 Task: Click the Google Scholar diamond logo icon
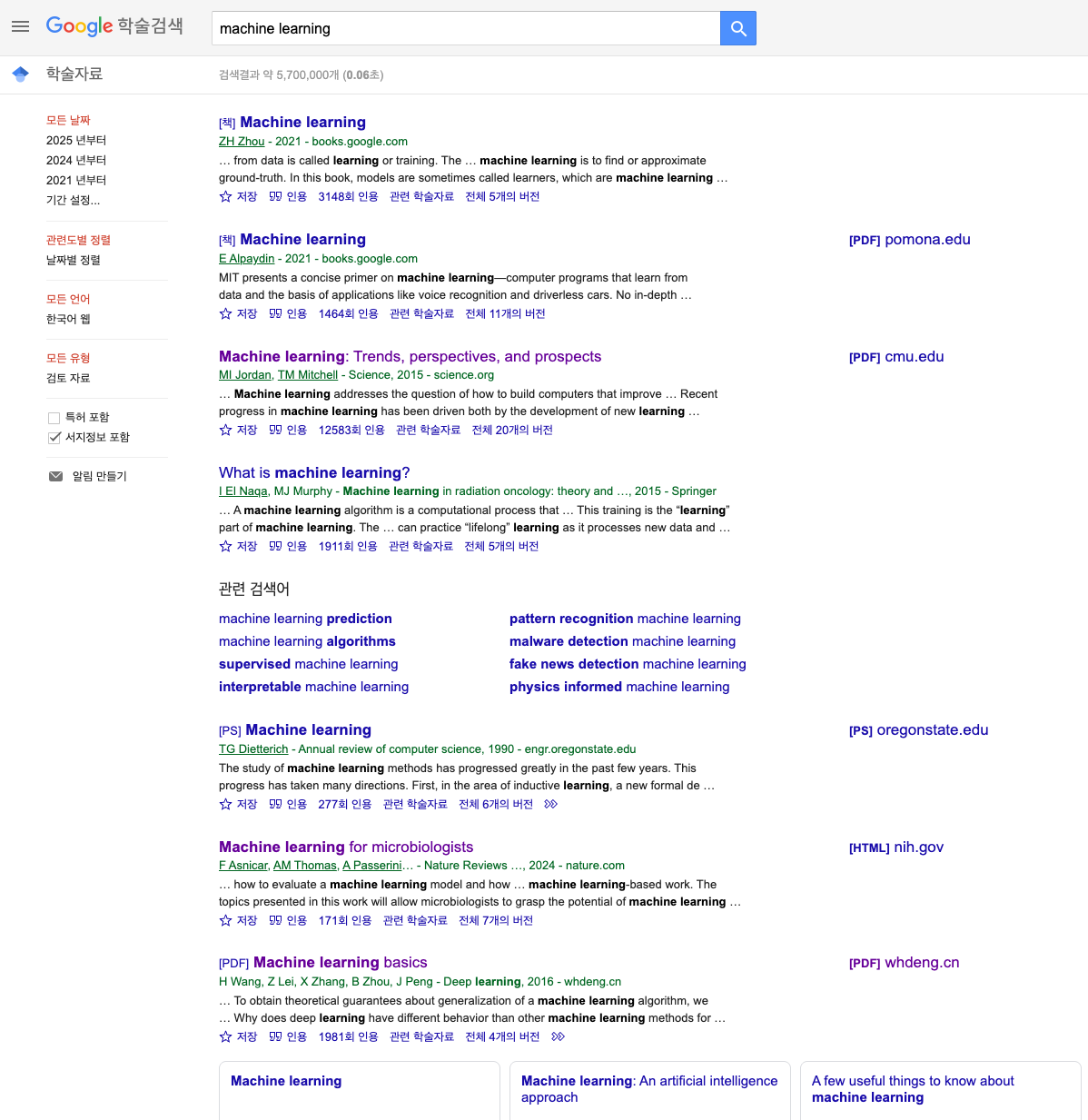click(x=20, y=74)
